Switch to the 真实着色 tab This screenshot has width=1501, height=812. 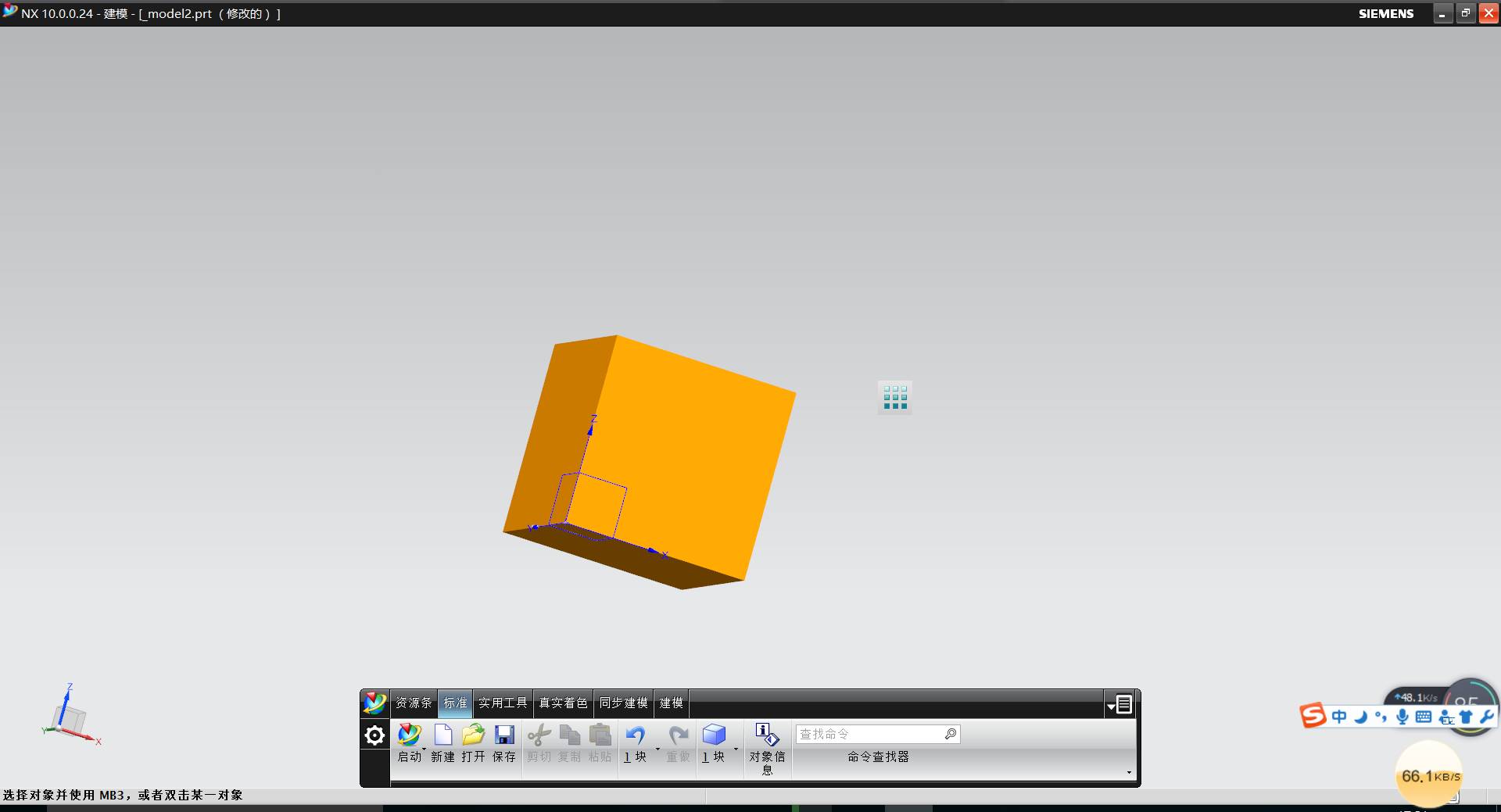point(563,703)
